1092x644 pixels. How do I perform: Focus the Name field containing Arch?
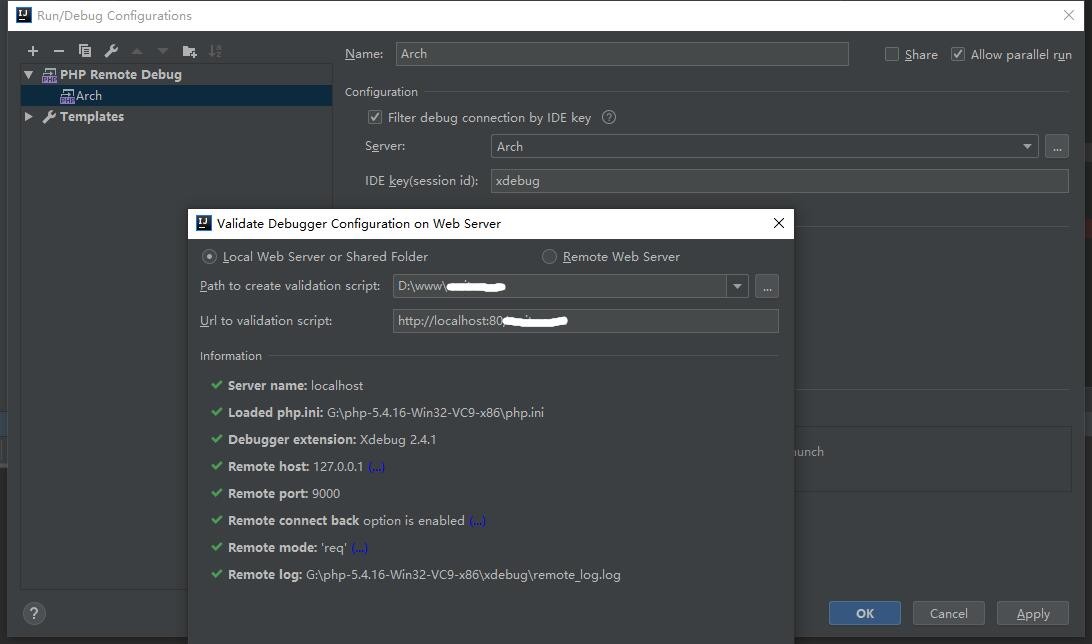(x=622, y=54)
